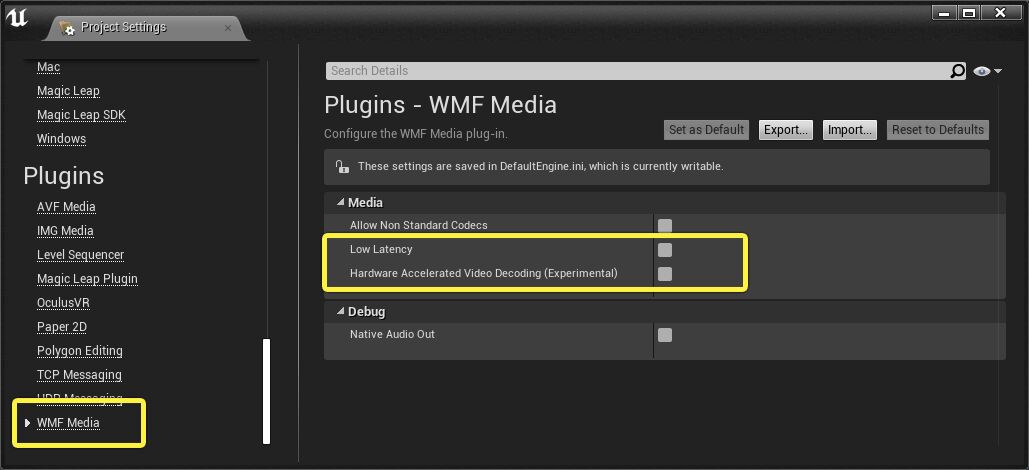Minimize the Project Settings window
Viewport: 1029px width, 470px height.
(x=942, y=12)
